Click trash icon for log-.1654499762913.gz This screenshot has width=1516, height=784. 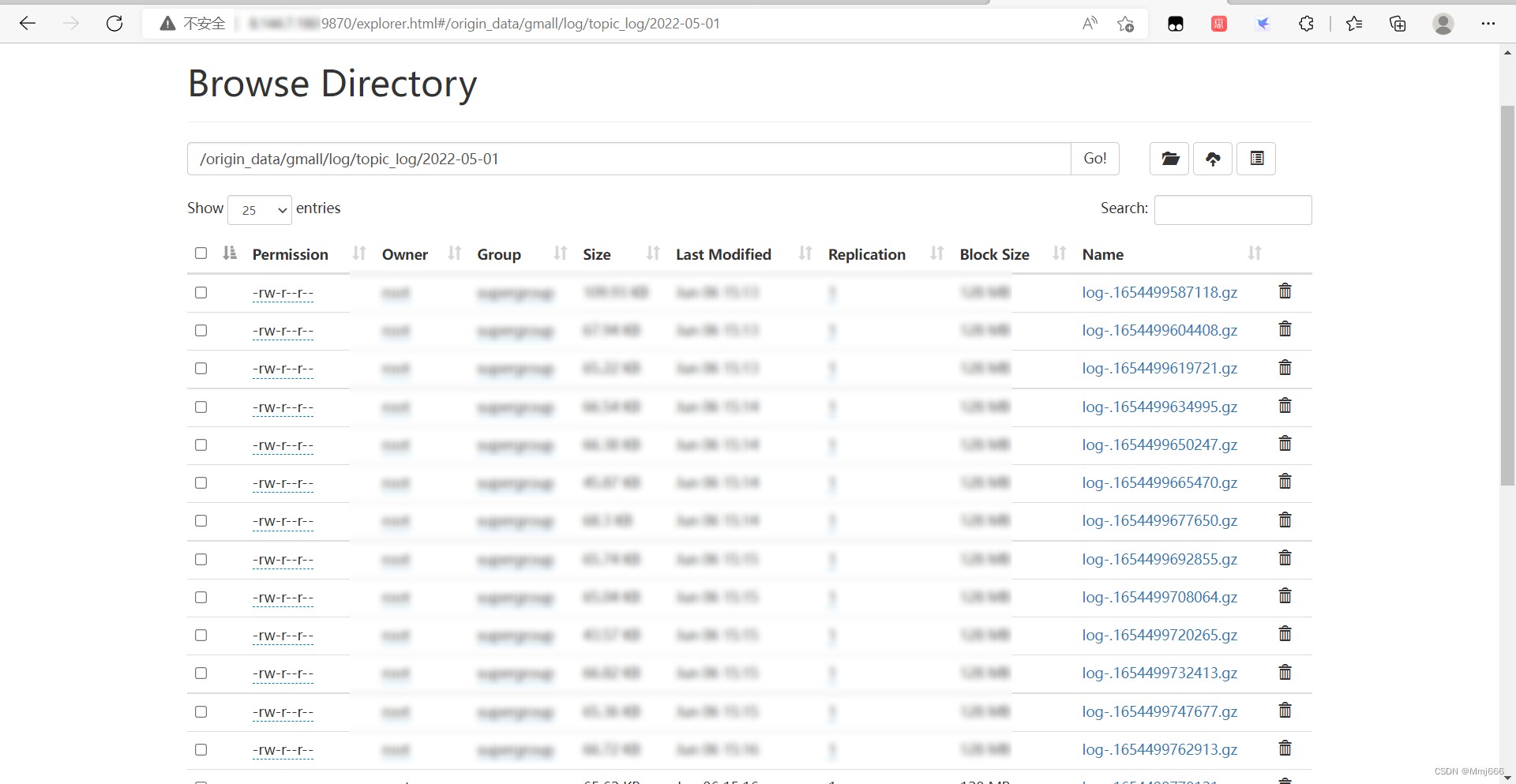coord(1285,748)
